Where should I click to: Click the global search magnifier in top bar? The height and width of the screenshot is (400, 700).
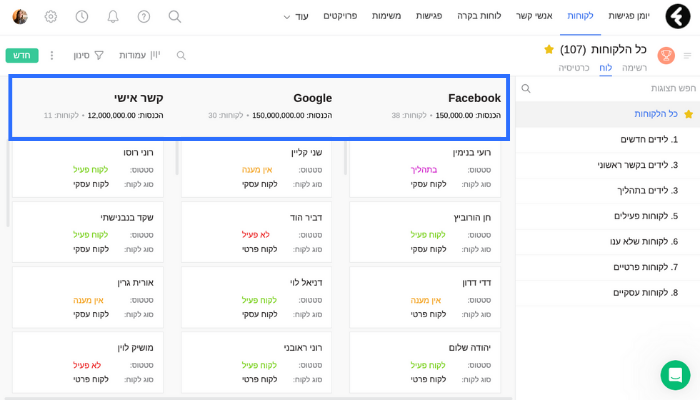tap(175, 17)
